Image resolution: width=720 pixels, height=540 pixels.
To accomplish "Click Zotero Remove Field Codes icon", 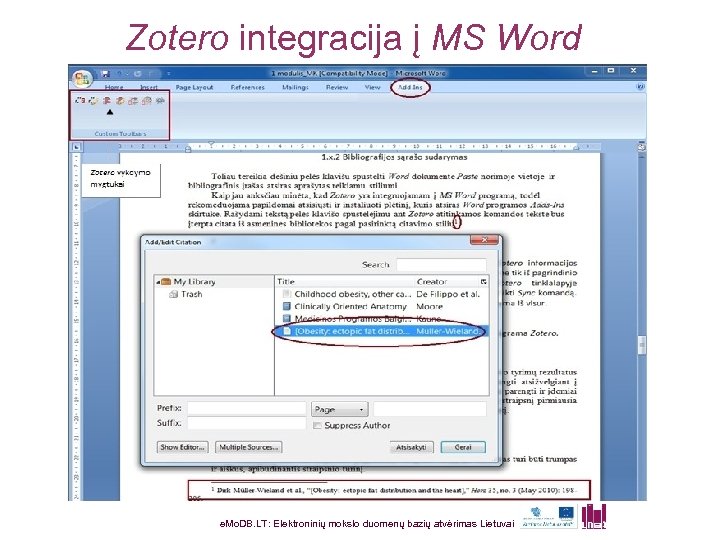I will (160, 100).
